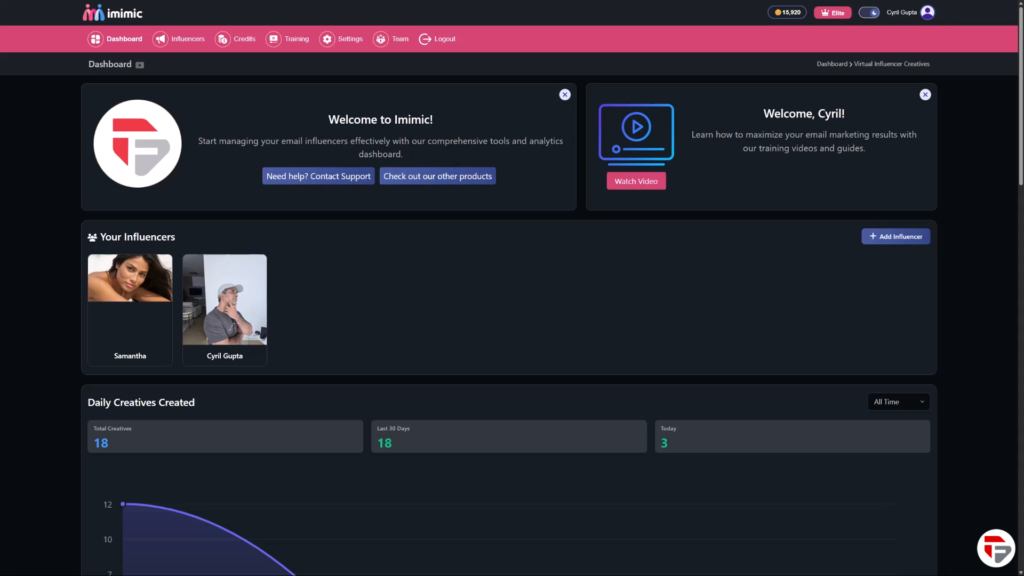Click the Dashboard icon in navigation bar
1024x576 pixels.
click(x=95, y=39)
